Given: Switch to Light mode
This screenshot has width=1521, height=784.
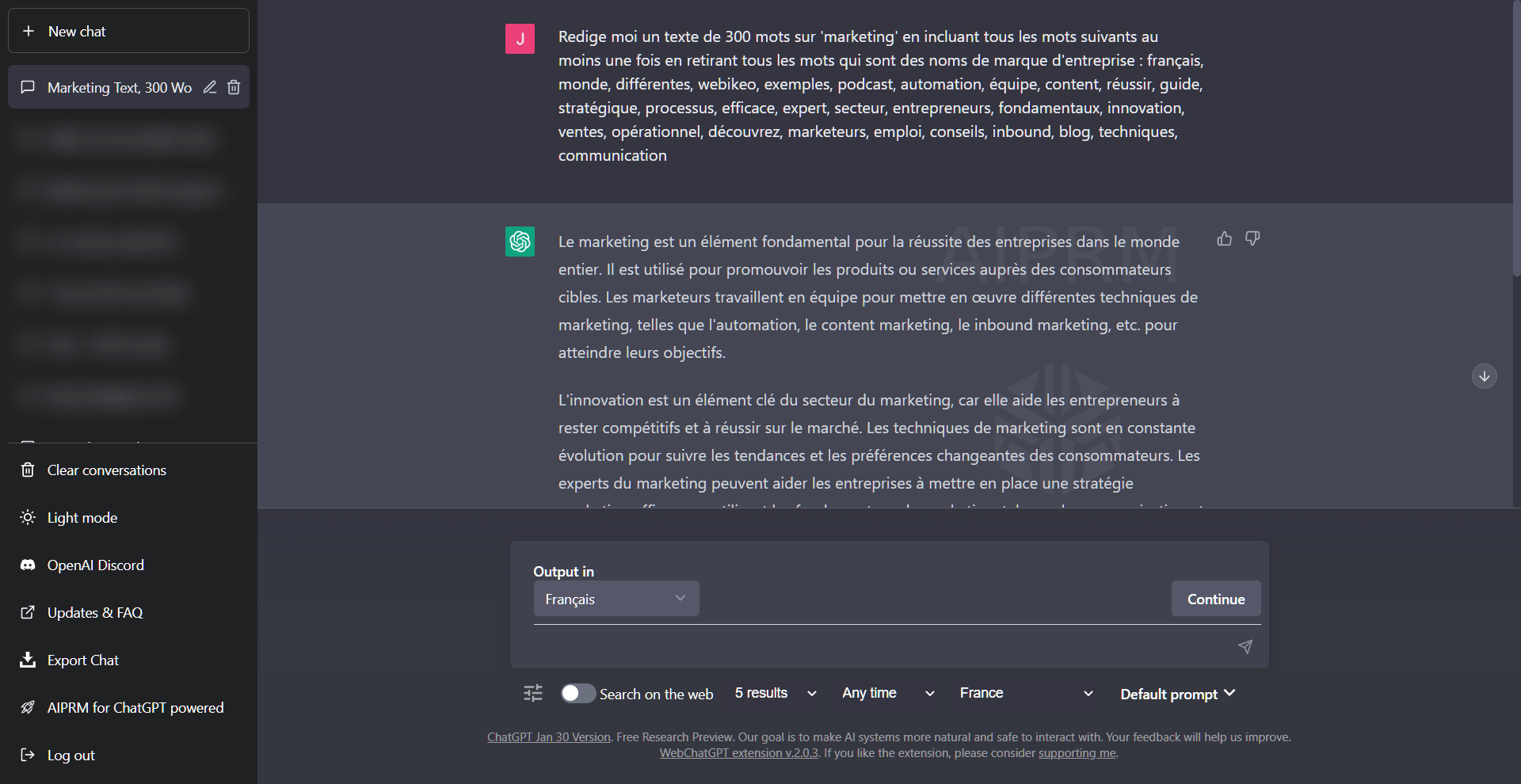Looking at the screenshot, I should click(82, 518).
